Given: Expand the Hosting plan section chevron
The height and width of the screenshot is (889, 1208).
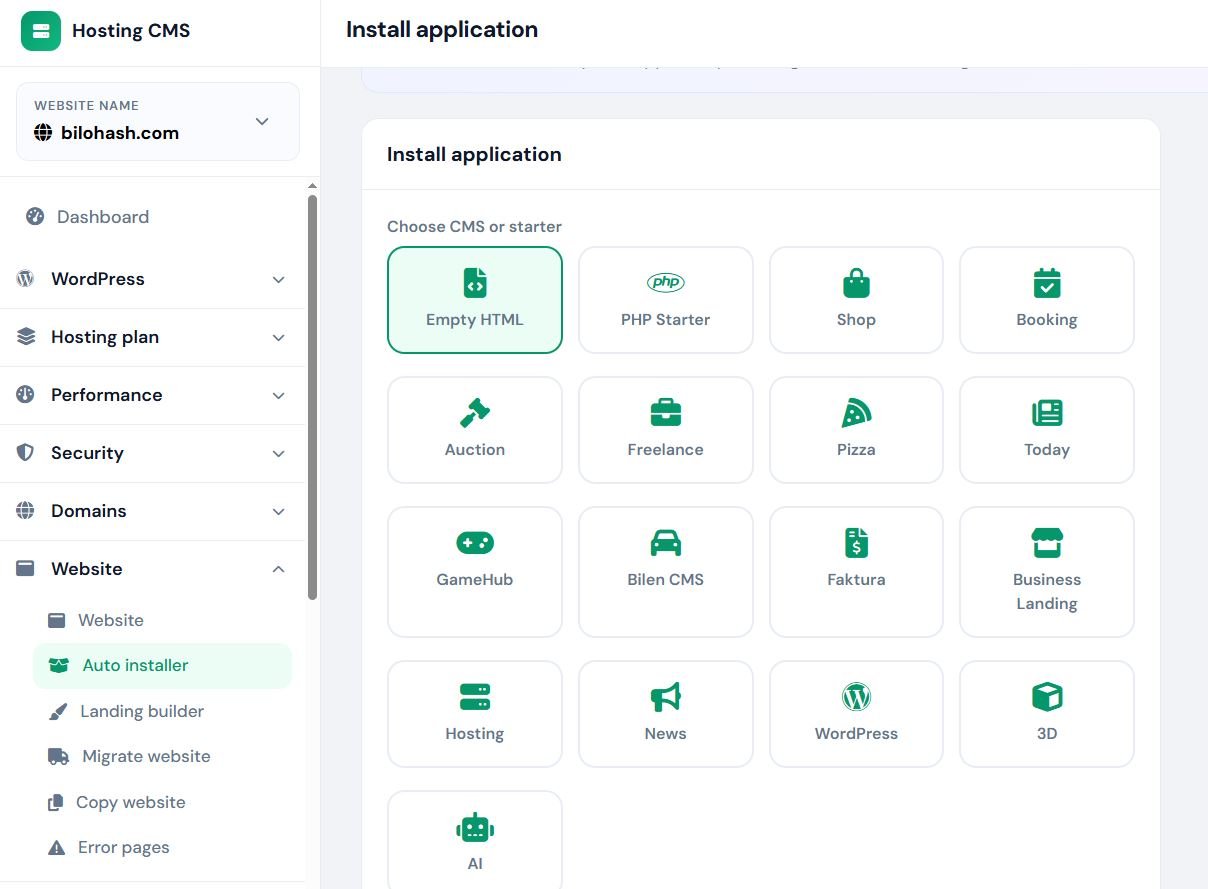Looking at the screenshot, I should (x=279, y=337).
